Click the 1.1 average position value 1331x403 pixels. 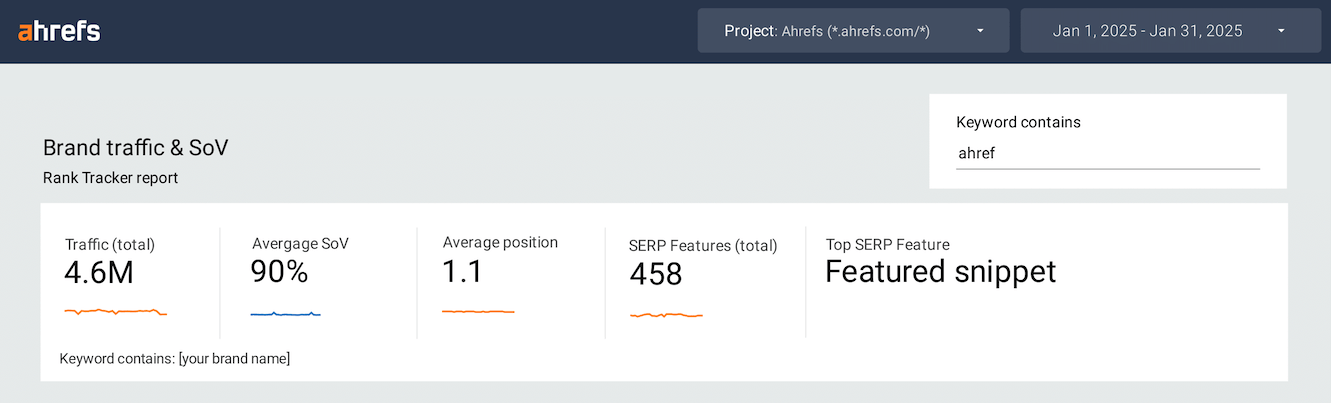463,270
